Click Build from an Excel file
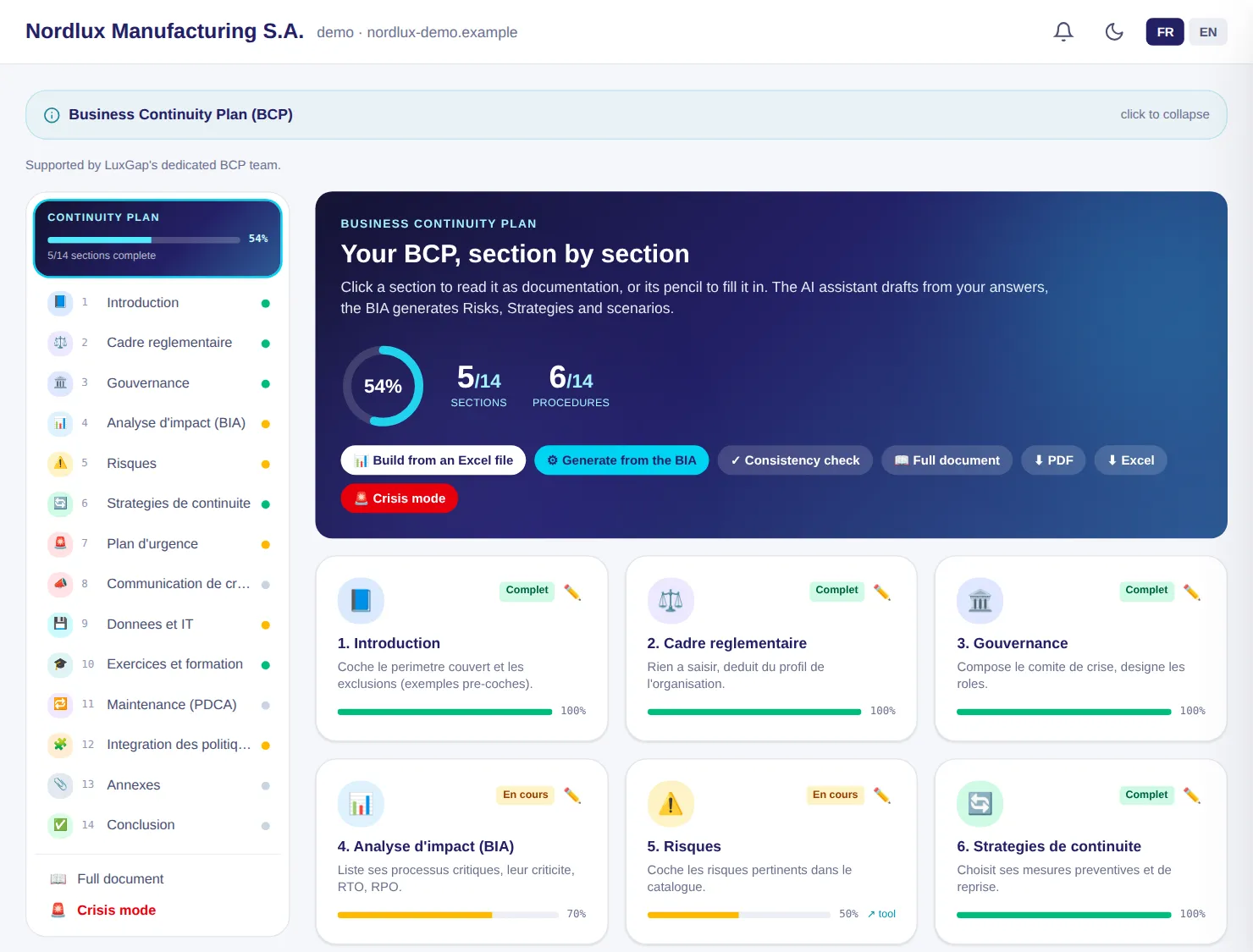 (x=433, y=460)
